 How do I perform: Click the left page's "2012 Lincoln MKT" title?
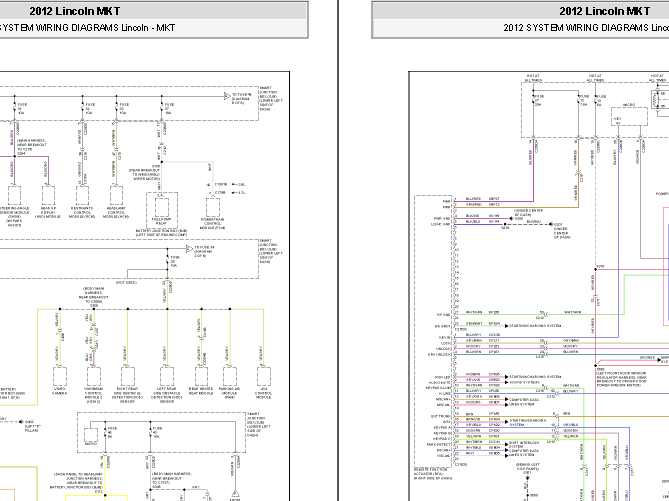click(x=75, y=11)
